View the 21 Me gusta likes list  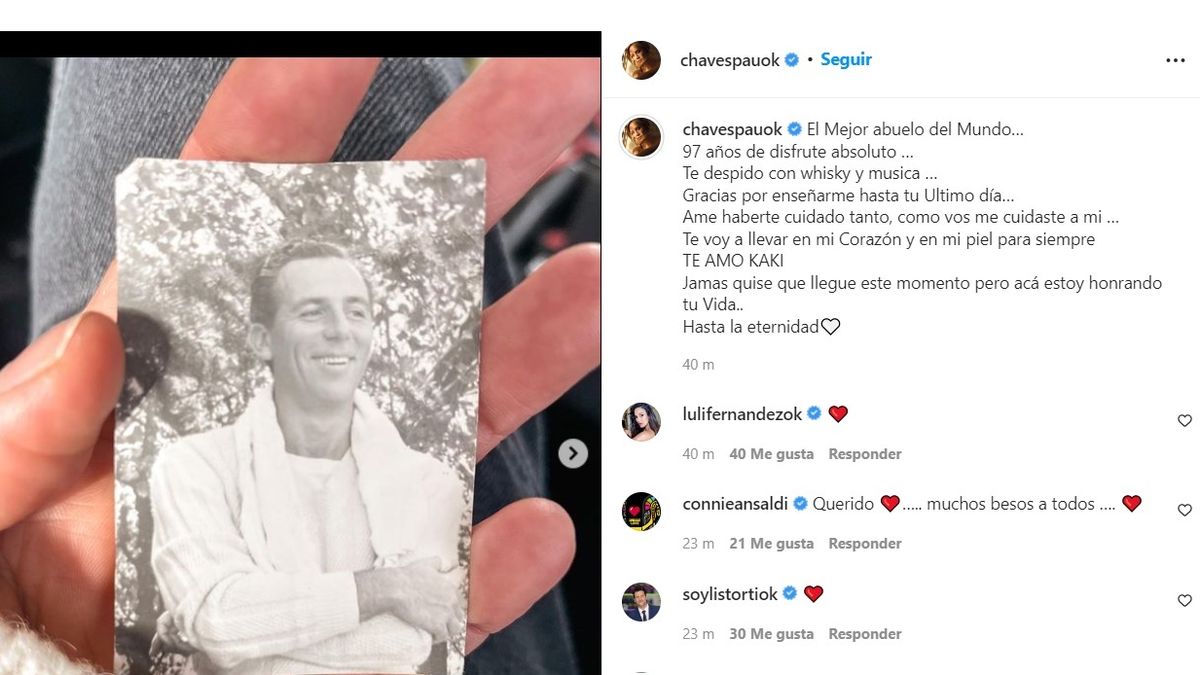tap(771, 544)
